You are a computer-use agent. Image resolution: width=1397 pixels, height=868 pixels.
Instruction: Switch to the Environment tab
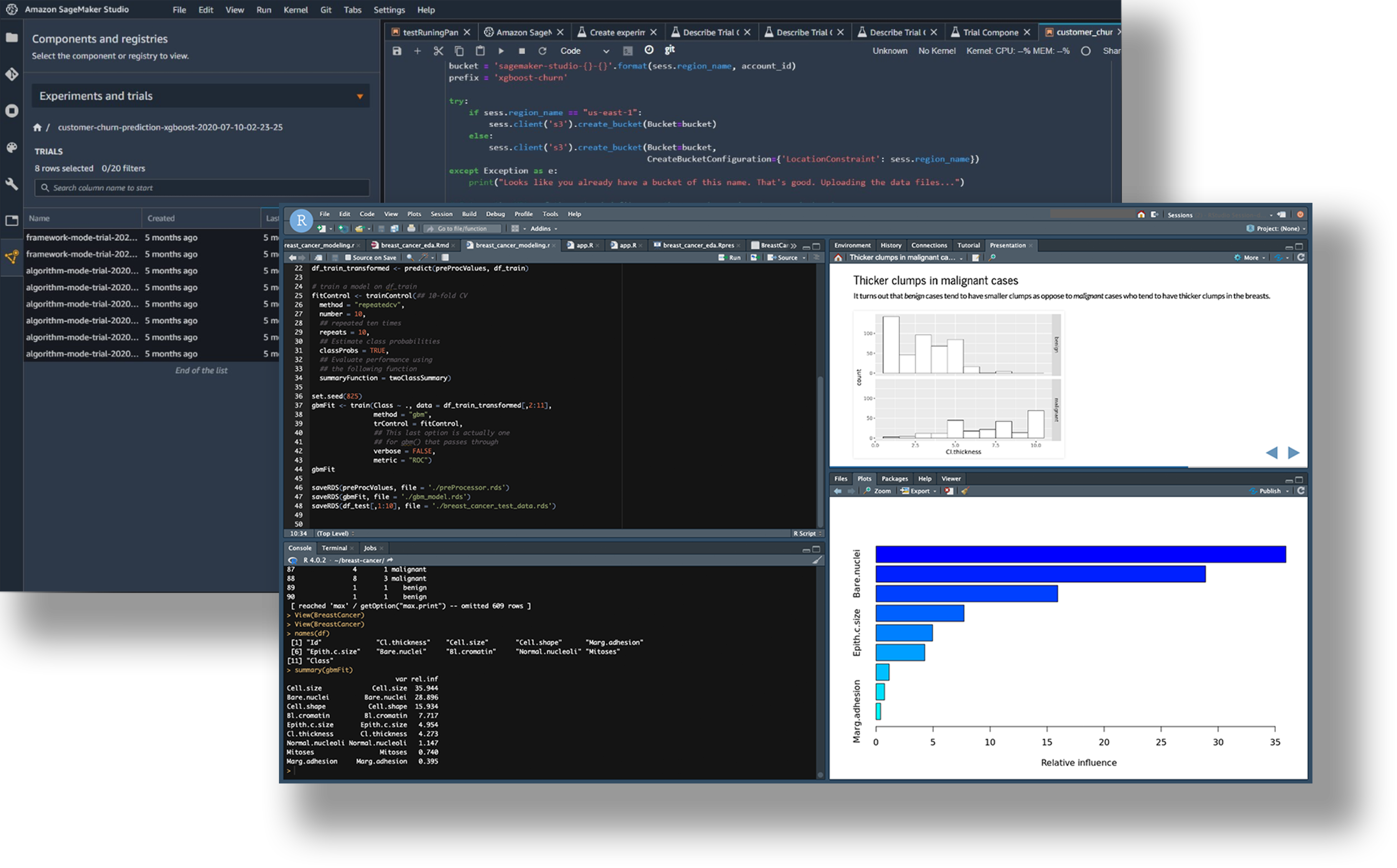coord(852,246)
